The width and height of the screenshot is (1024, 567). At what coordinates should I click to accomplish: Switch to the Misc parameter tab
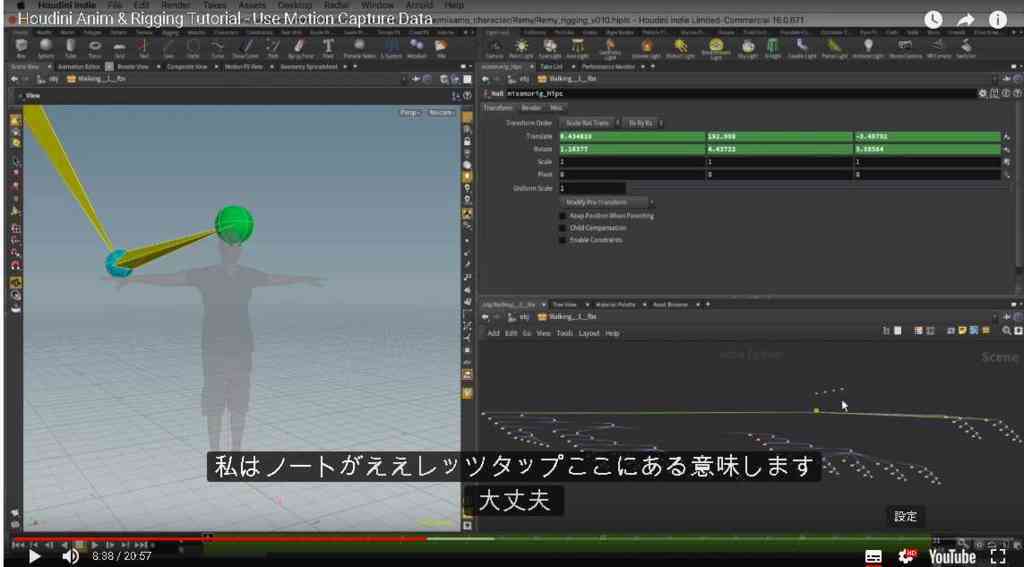(556, 108)
